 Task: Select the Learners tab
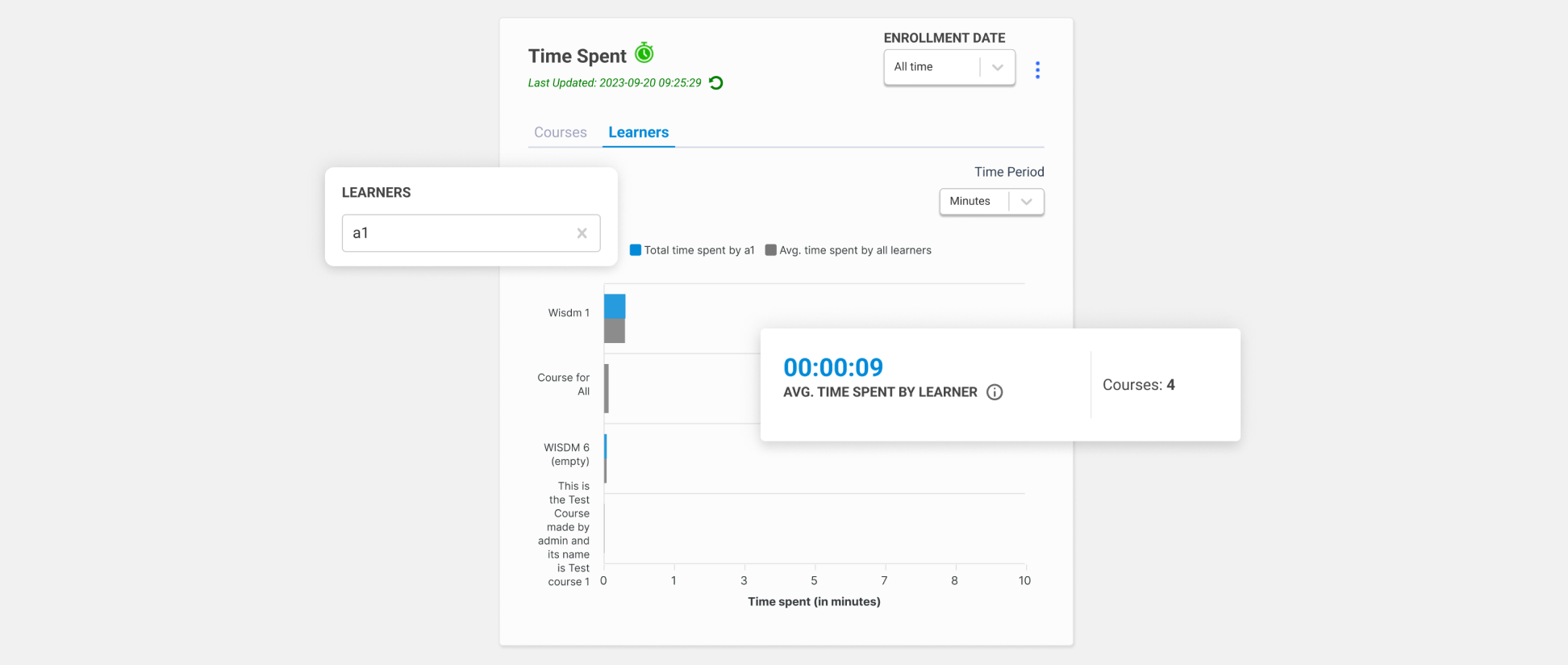point(638,132)
